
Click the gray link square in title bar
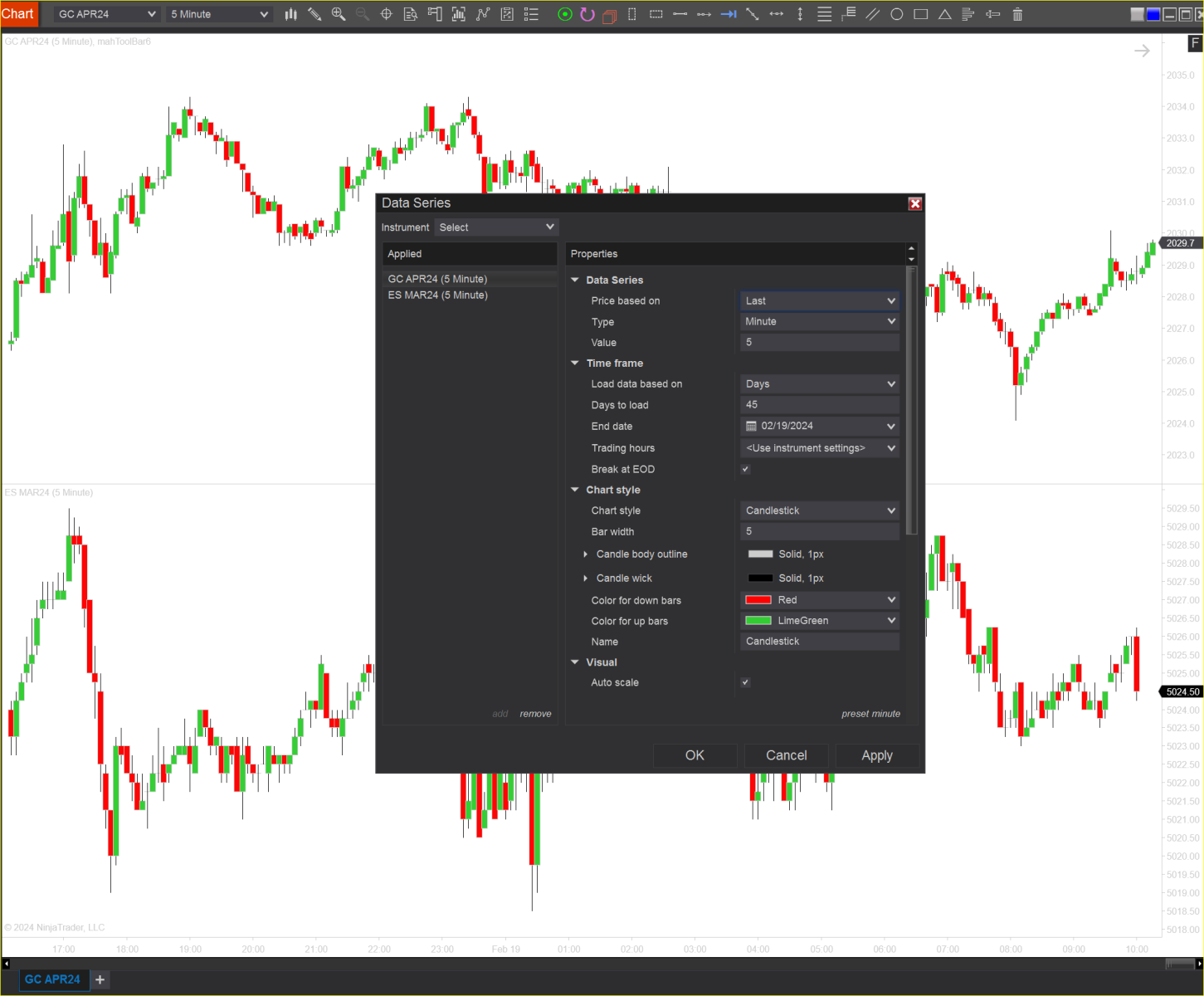coord(1138,14)
